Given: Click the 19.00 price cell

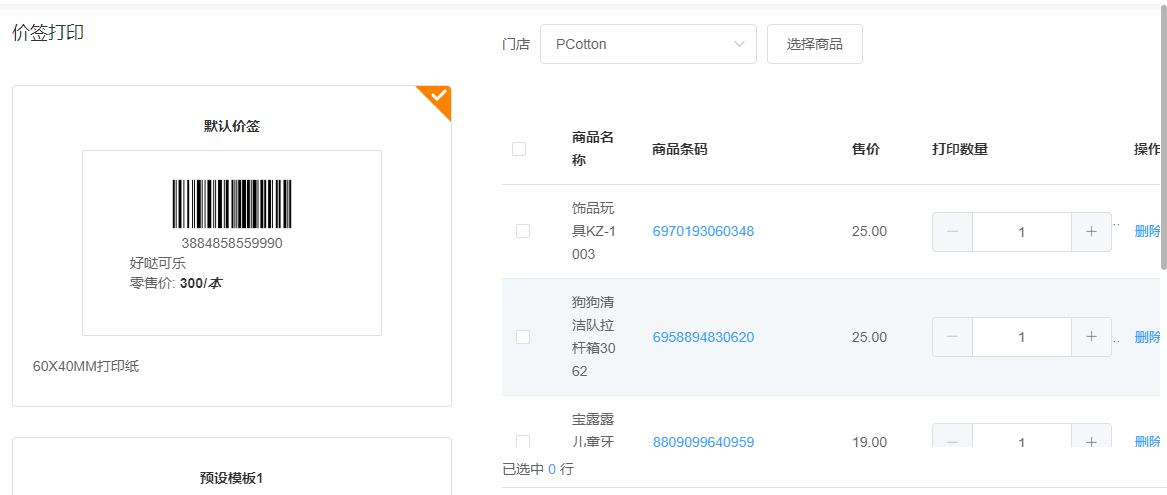Looking at the screenshot, I should click(869, 442).
